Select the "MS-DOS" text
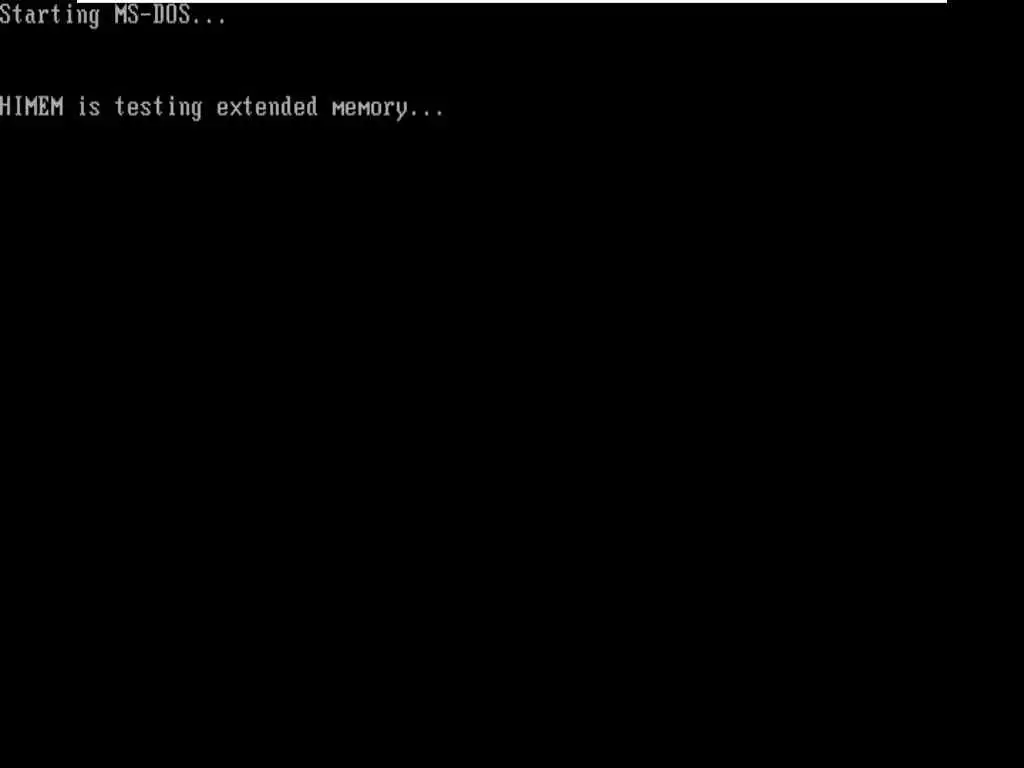Screen dimensions: 1024x768 (x=153, y=14)
